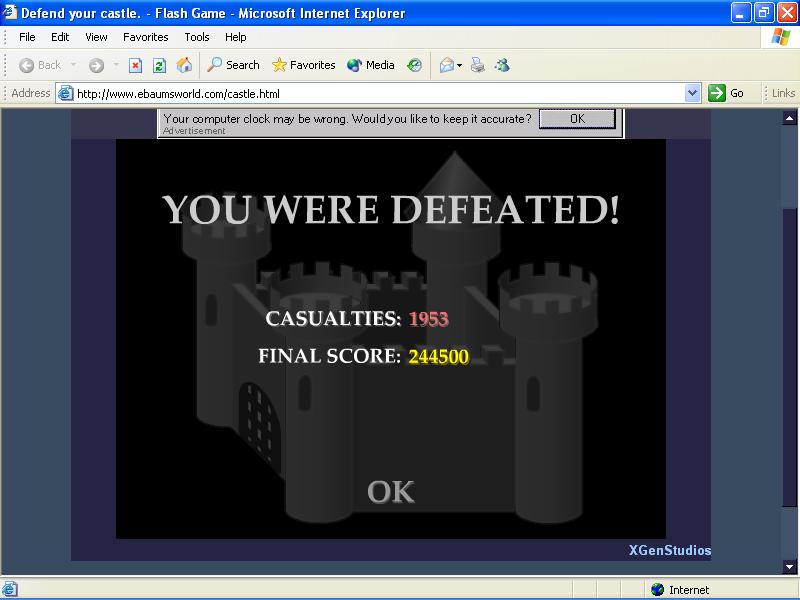
Task: Open the Forward history dropdown arrow
Action: coord(116,65)
